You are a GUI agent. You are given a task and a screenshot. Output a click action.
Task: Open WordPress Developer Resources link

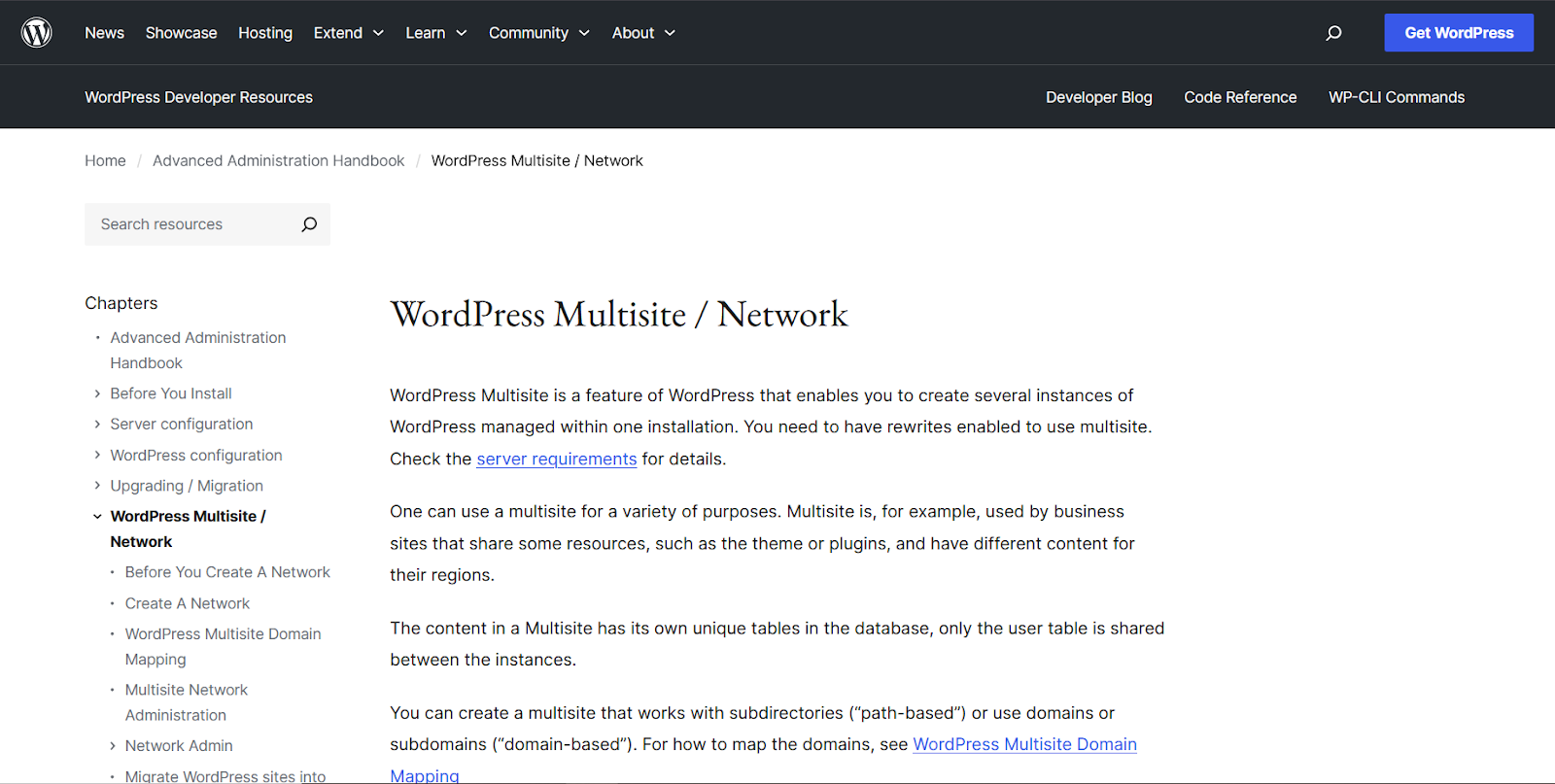point(198,97)
